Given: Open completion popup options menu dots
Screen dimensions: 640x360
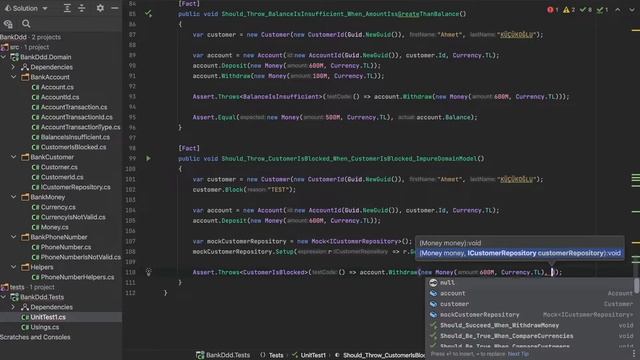Looking at the screenshot, I should tap(633, 353).
